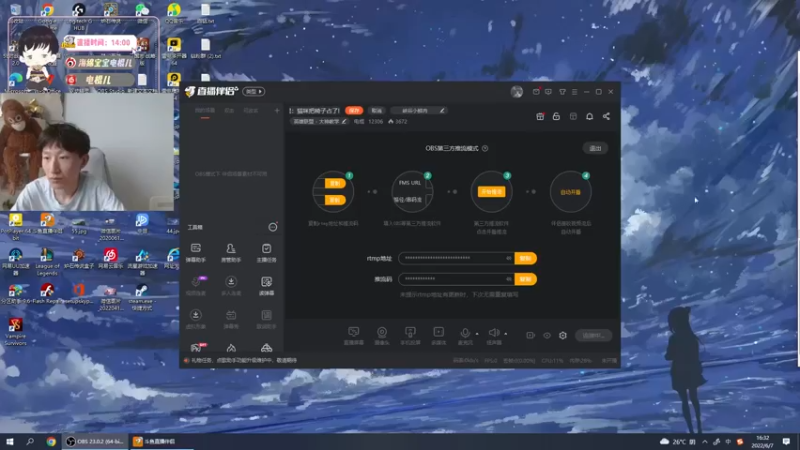The image size is (800, 450).
Task: Switch to 斗鱼直播伴侣 taskbar button
Action: 161,441
